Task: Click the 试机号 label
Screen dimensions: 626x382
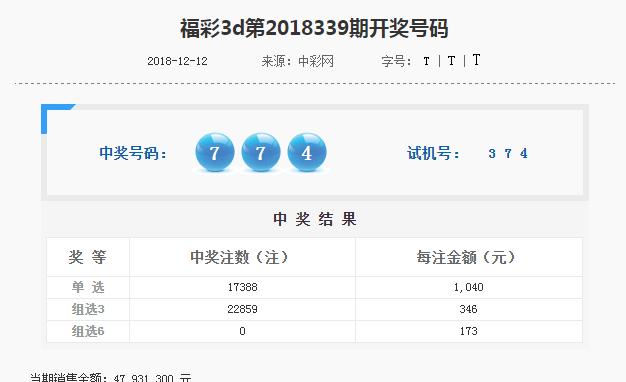Action: [x=434, y=153]
